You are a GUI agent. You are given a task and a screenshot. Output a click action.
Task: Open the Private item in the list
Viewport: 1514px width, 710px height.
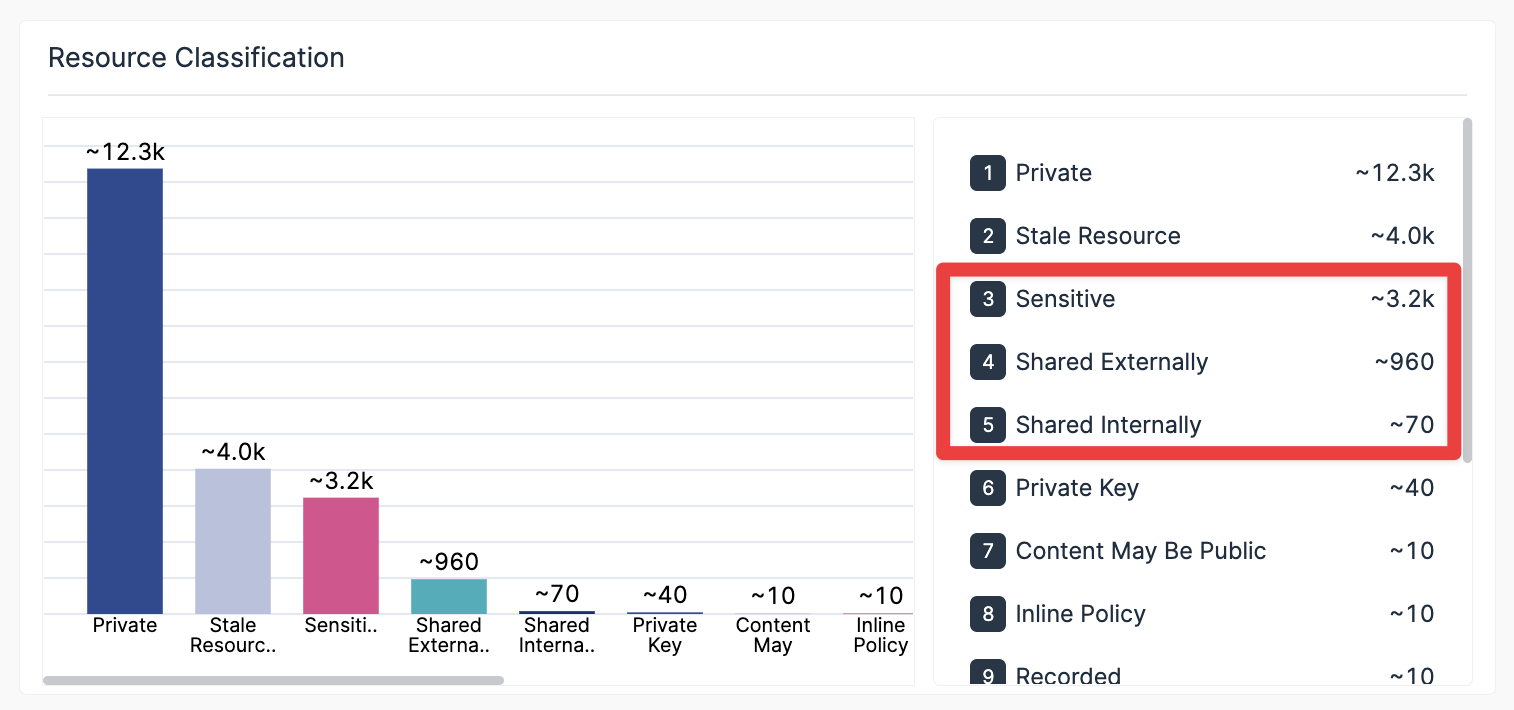click(1202, 173)
